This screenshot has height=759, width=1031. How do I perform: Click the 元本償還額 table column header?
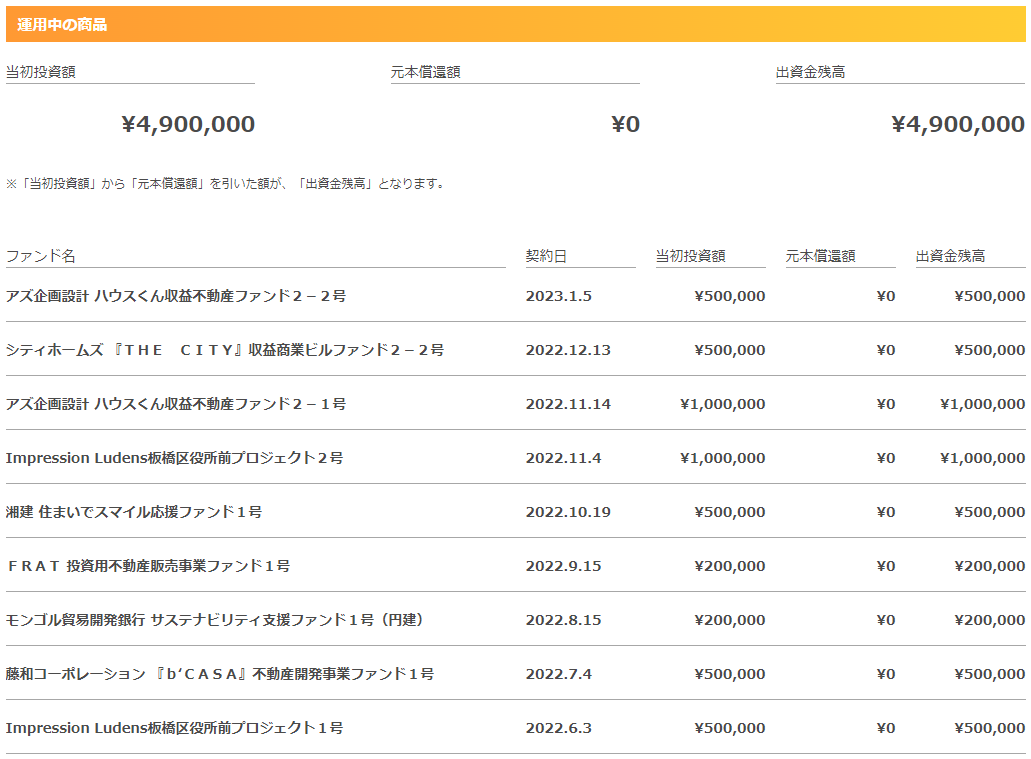tap(821, 256)
